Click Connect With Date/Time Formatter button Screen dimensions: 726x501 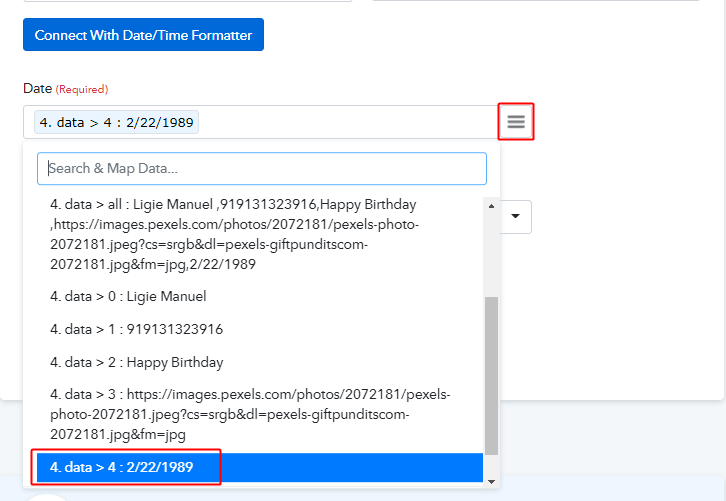[x=143, y=35]
